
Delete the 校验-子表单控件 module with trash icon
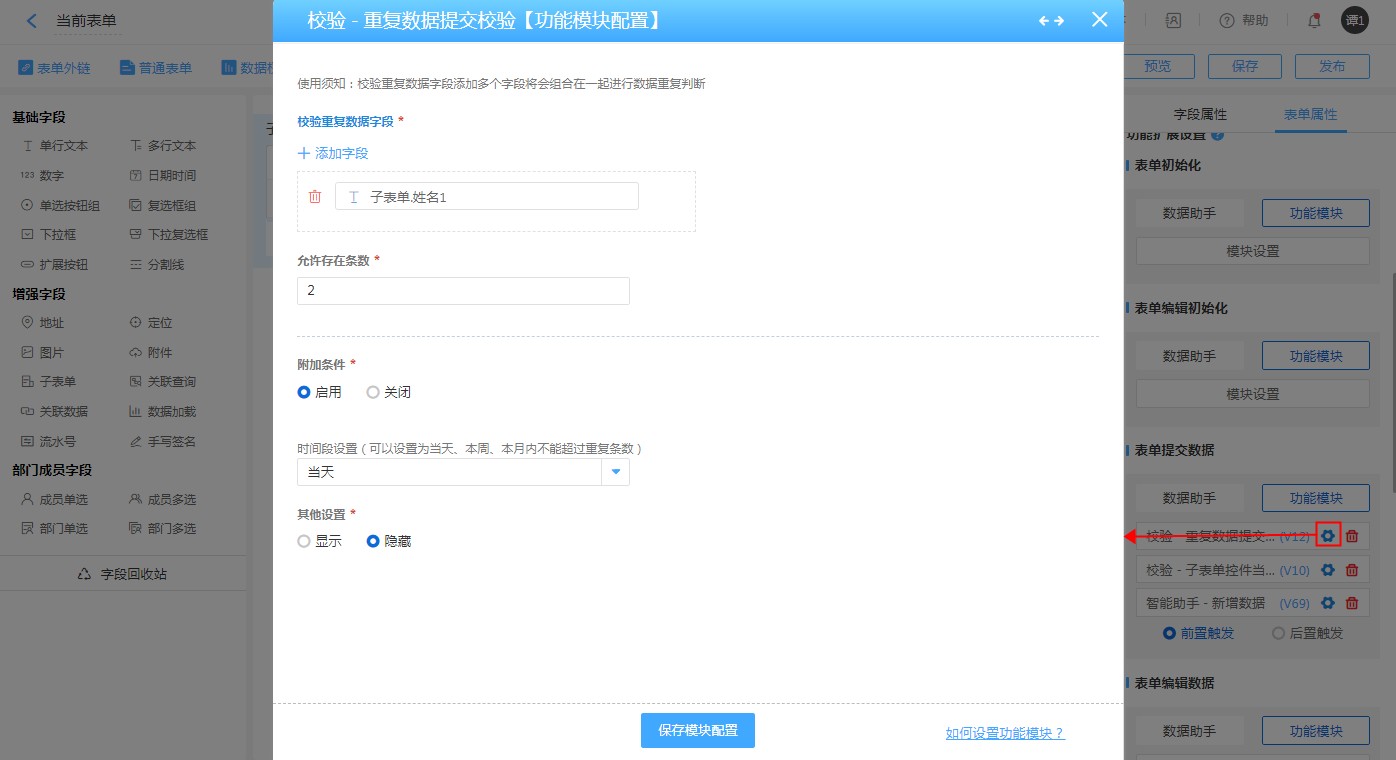click(x=1352, y=570)
